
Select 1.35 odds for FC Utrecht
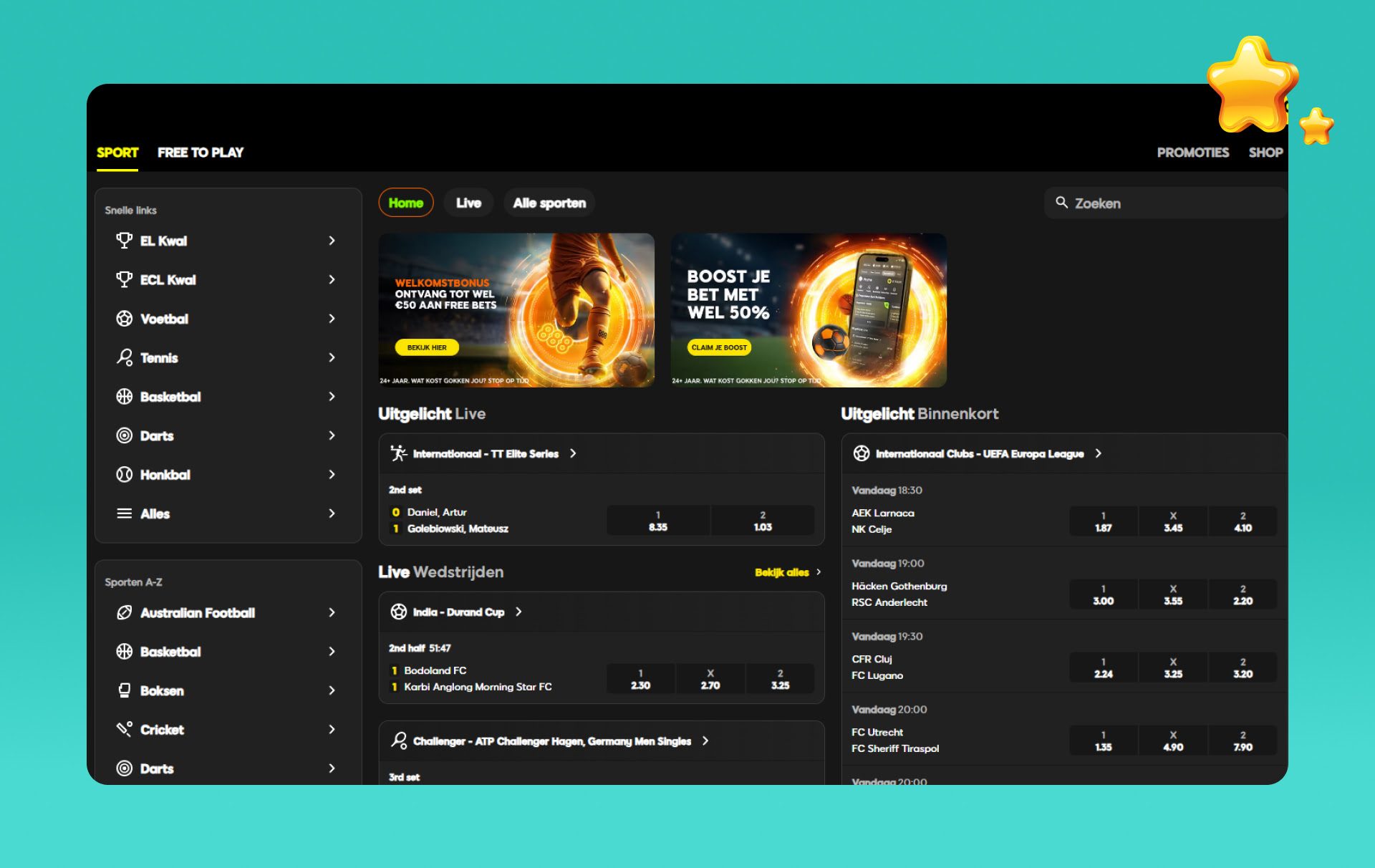[x=1103, y=741]
